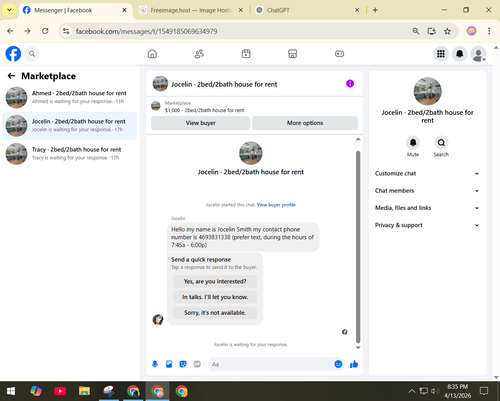Send quick reply Yes, are you interested?
Viewport: 500px width, 401px height.
[x=215, y=281]
